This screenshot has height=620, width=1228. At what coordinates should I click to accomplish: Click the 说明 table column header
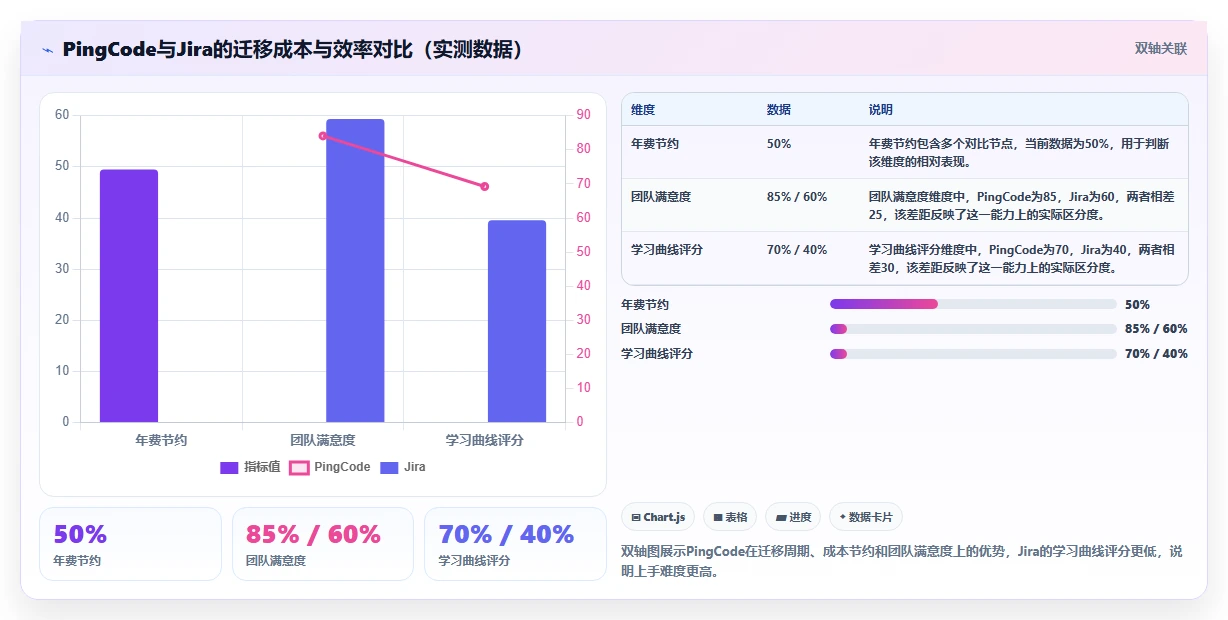tap(881, 110)
